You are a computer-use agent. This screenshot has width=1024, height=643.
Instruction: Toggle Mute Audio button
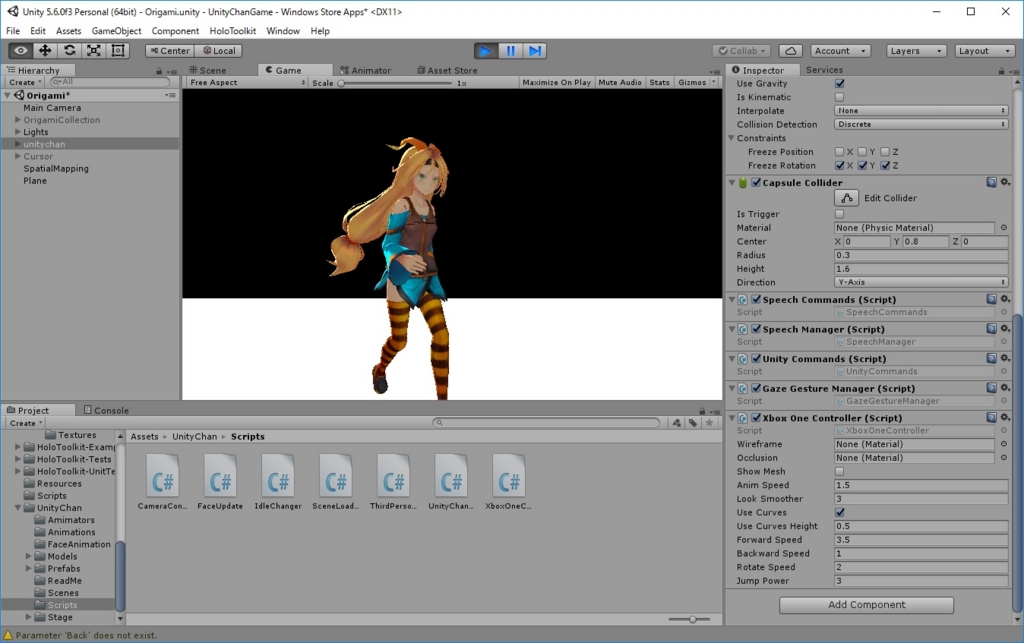tap(620, 82)
